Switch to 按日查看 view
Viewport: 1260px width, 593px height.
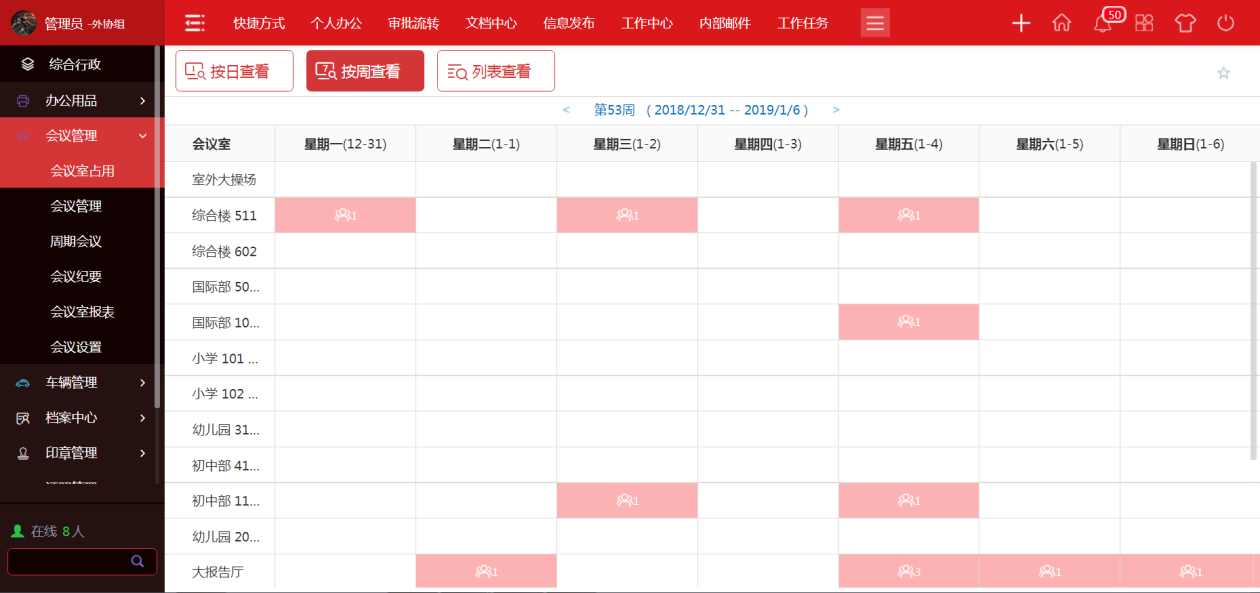coord(234,71)
